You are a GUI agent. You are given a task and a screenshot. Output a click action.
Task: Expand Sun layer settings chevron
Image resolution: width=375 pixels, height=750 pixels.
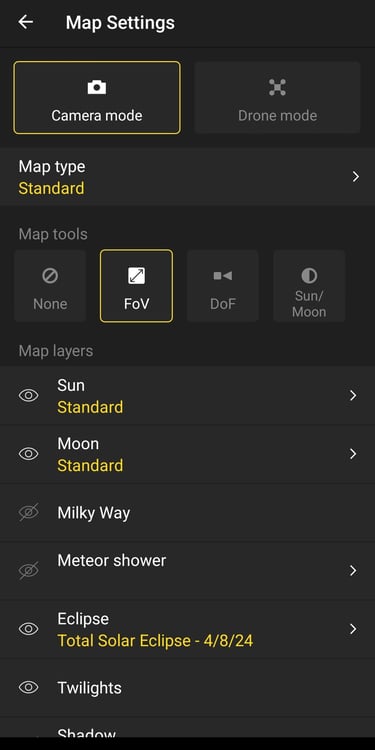353,396
